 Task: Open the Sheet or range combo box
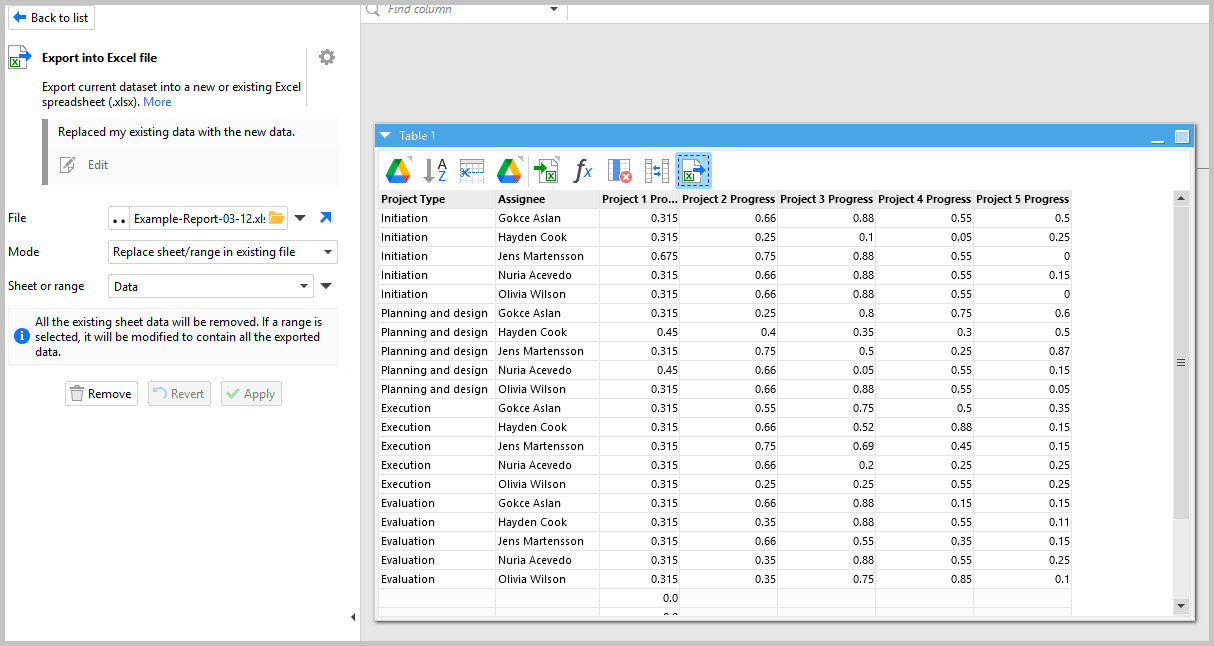[211, 286]
